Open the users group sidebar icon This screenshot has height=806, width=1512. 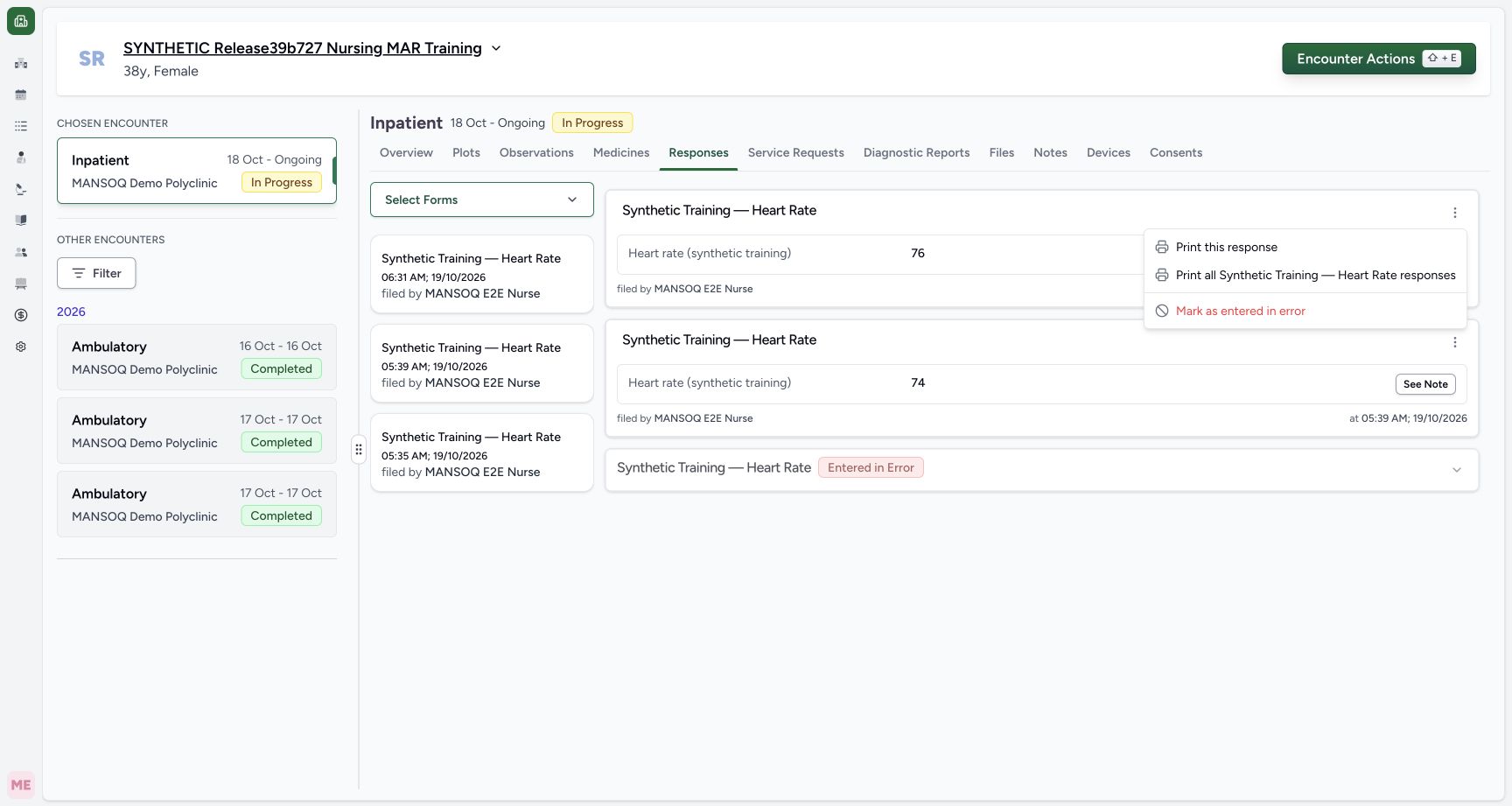(21, 252)
